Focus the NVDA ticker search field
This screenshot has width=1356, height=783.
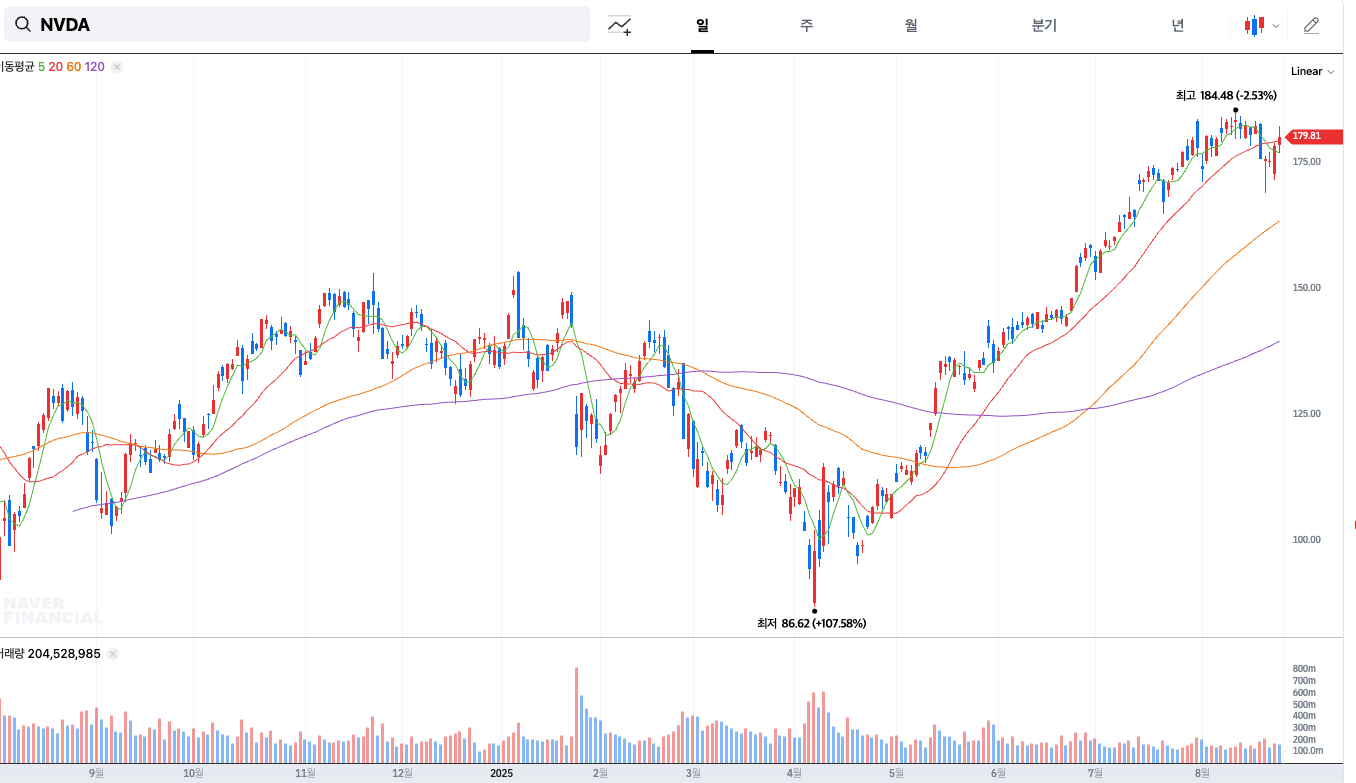[x=296, y=24]
